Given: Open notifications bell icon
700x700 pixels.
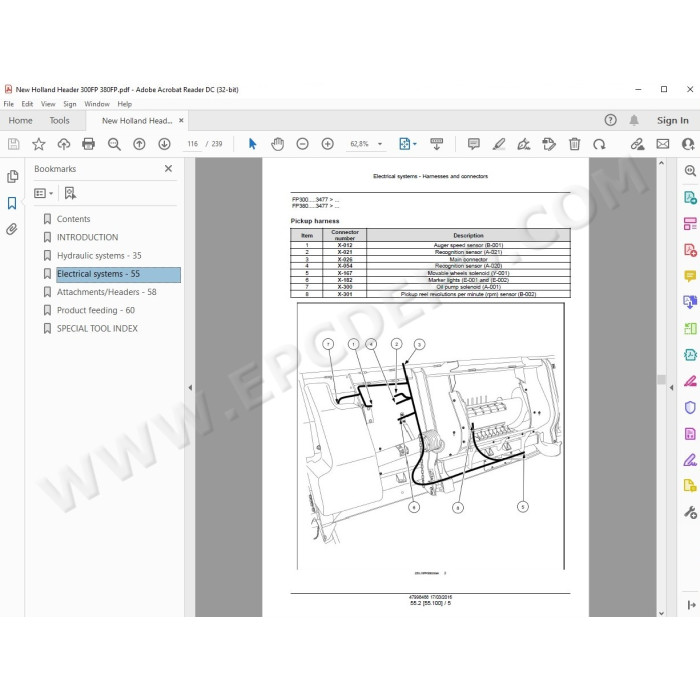Looking at the screenshot, I should point(634,120).
